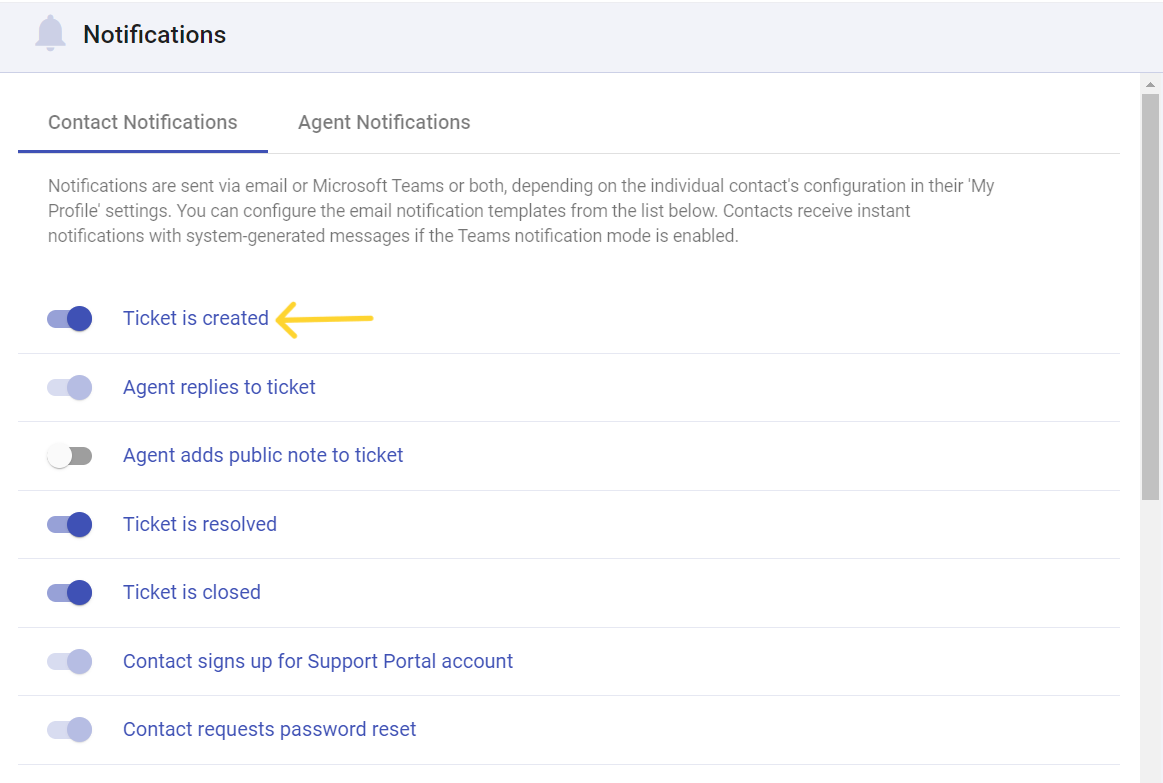Select the 'Ticket is closed' template link

pos(191,592)
